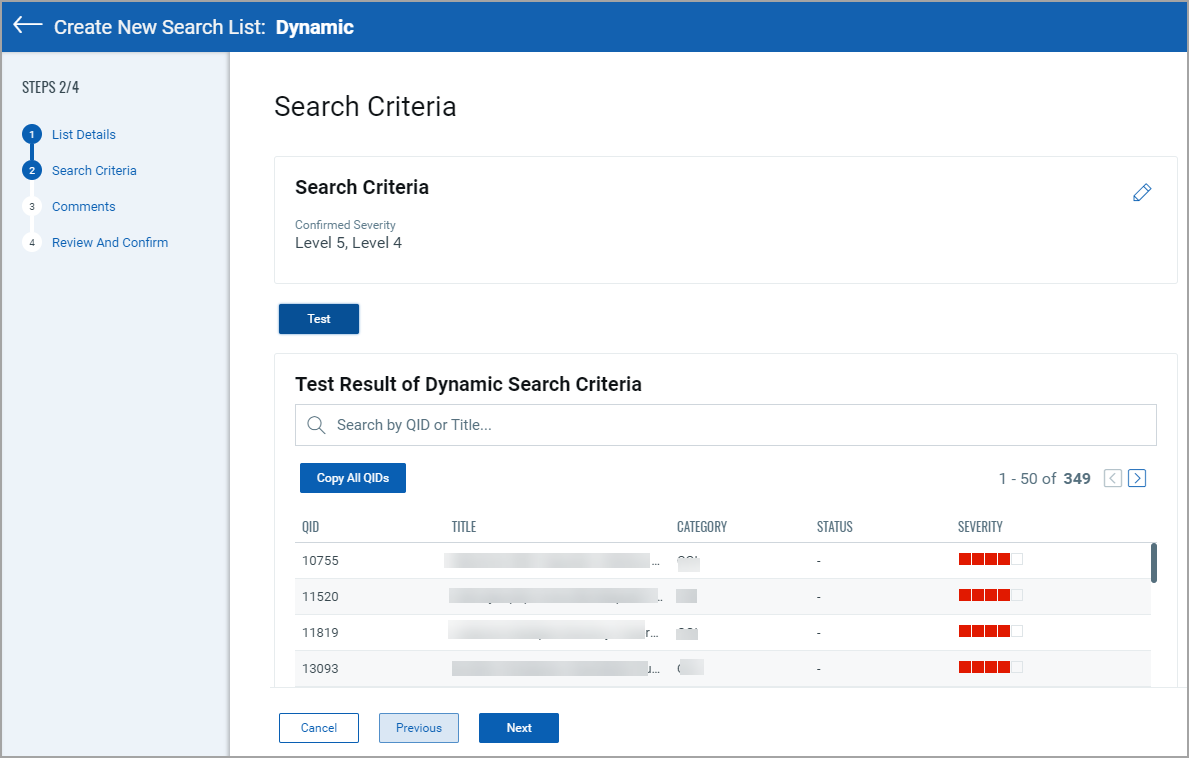1189x758 pixels.
Task: Click the previous page chevron
Action: [1112, 478]
